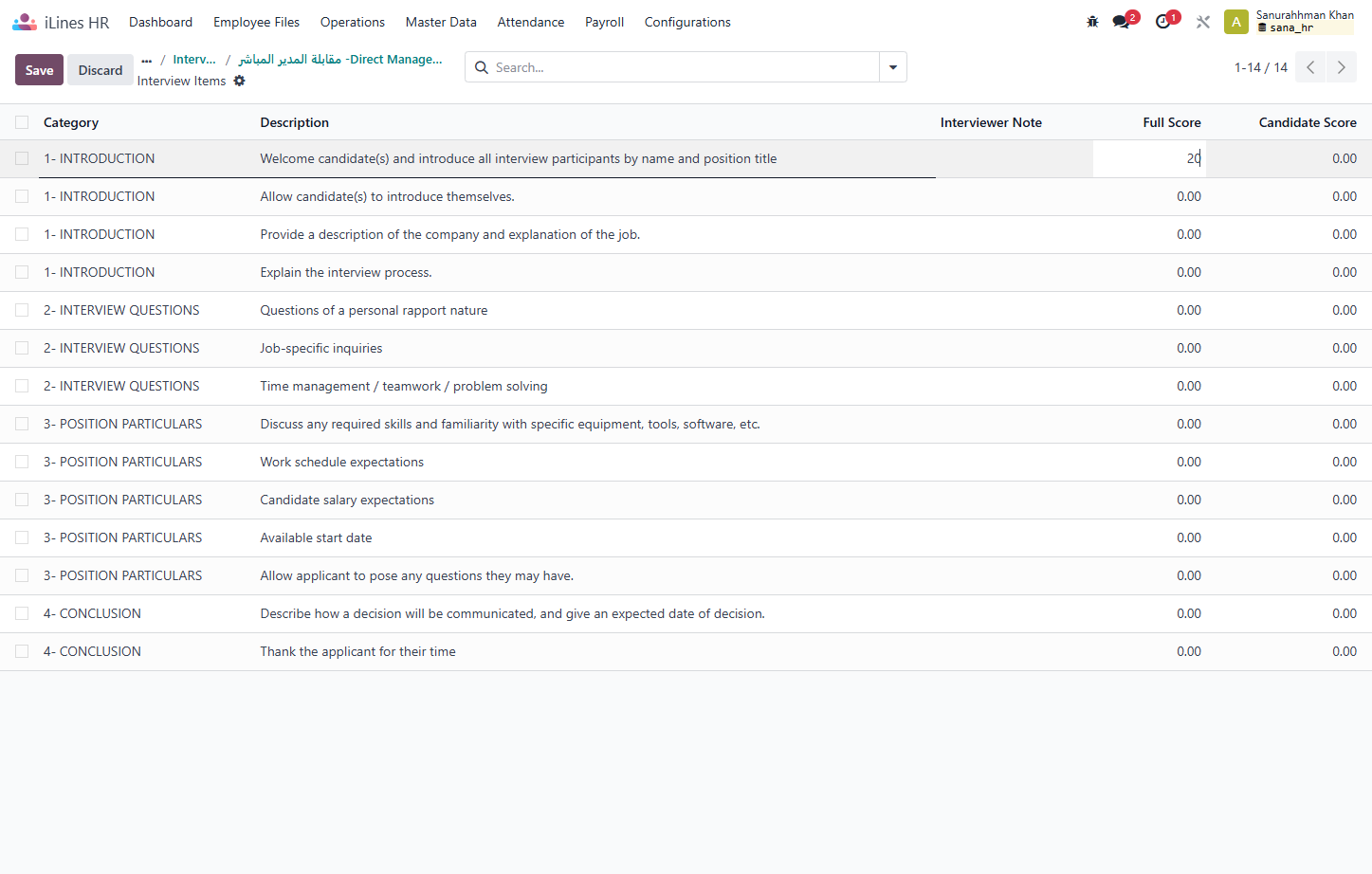Screen dimensions: 1372x874
Task: Check the 'Available start date' row checkbox
Action: coord(22,537)
